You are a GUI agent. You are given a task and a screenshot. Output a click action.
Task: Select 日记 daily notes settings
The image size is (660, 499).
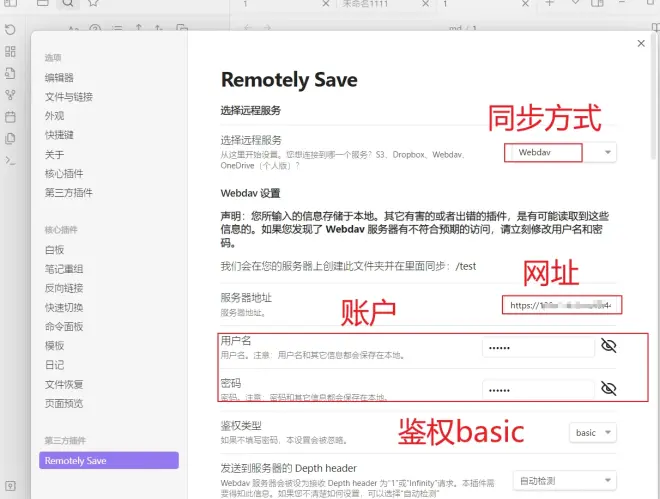pos(54,365)
